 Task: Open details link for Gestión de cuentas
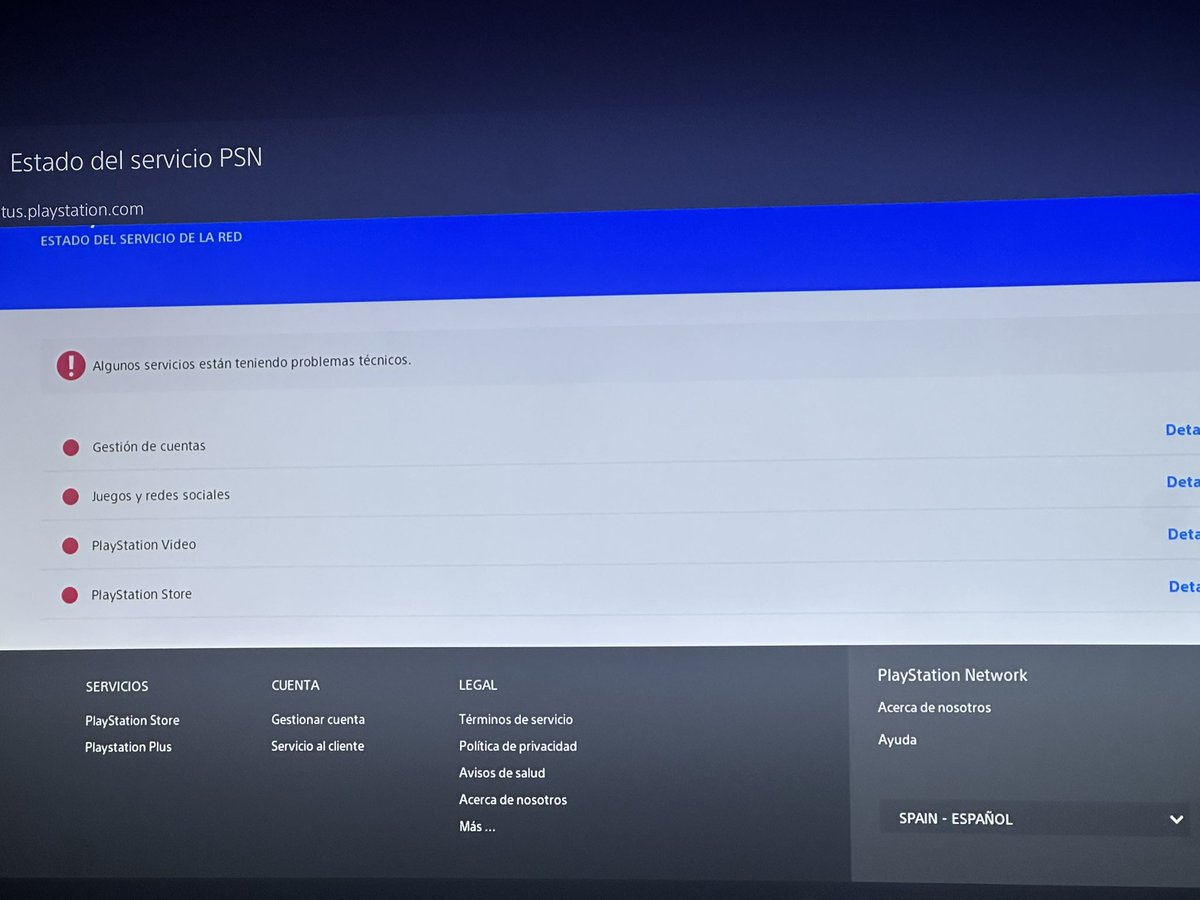click(x=1182, y=430)
